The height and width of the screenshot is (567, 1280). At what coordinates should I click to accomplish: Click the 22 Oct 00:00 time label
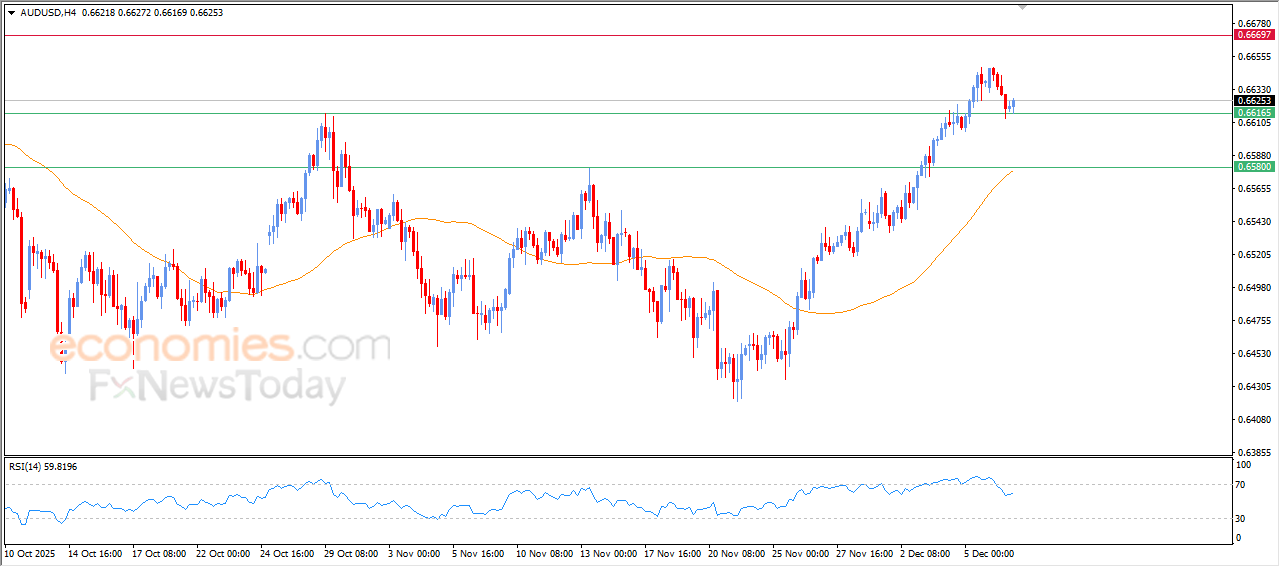(x=221, y=552)
